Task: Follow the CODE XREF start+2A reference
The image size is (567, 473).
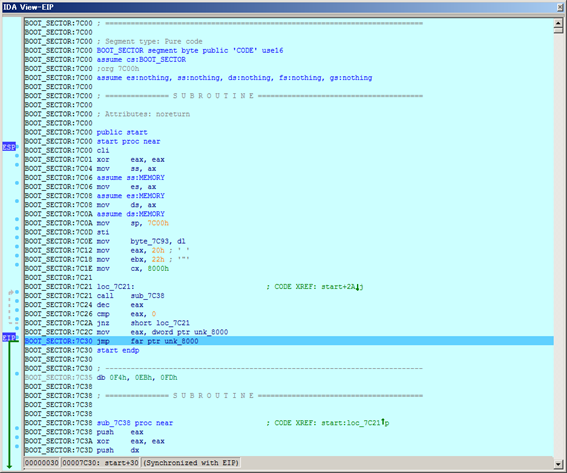Action: click(315, 287)
